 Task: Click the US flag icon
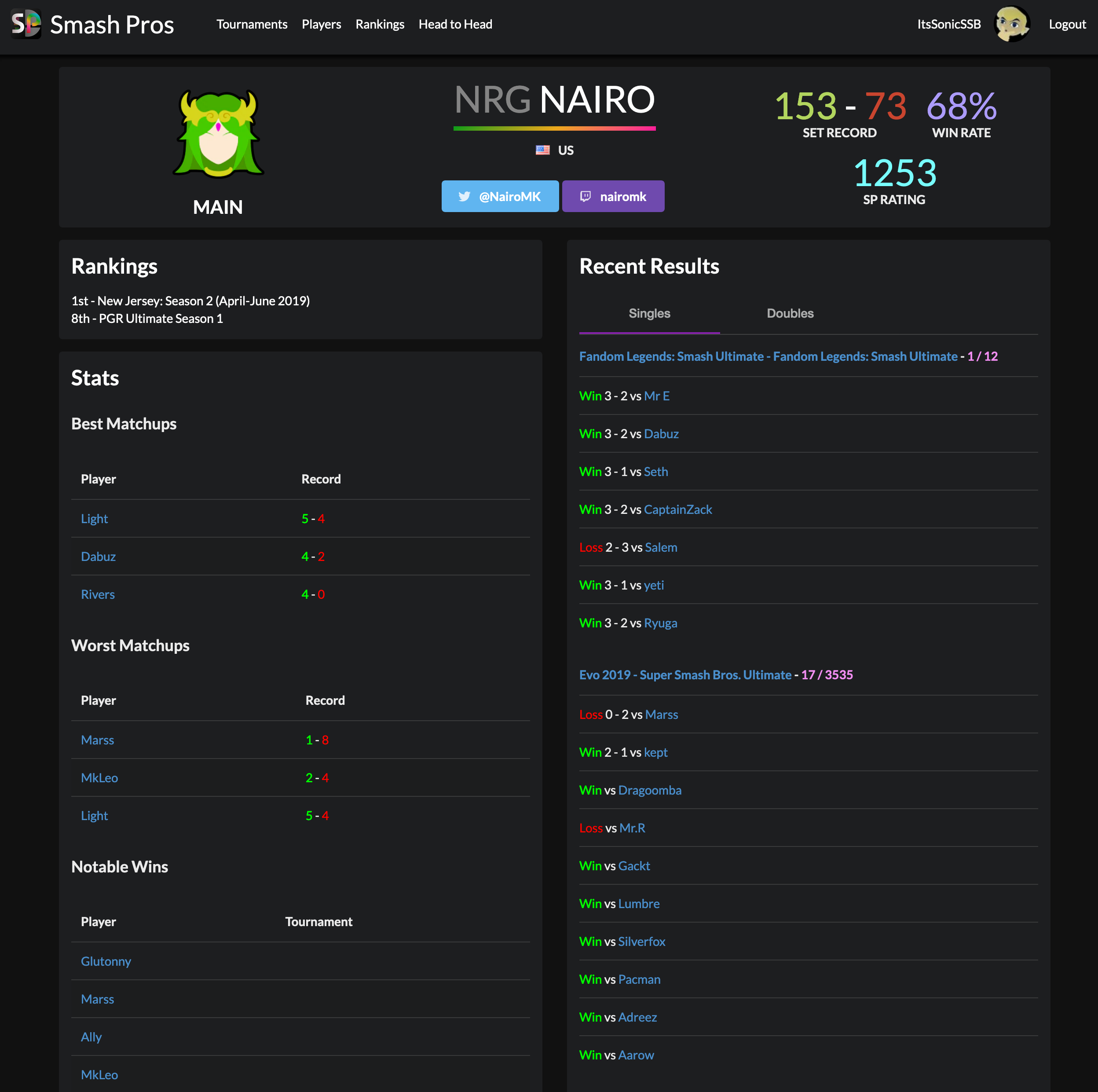pos(543,150)
